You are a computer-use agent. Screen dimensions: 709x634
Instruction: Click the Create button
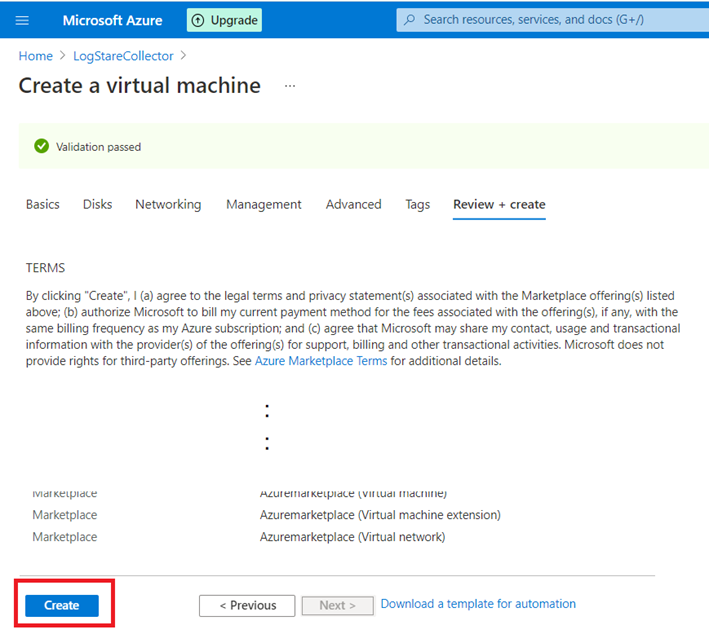click(x=62, y=606)
